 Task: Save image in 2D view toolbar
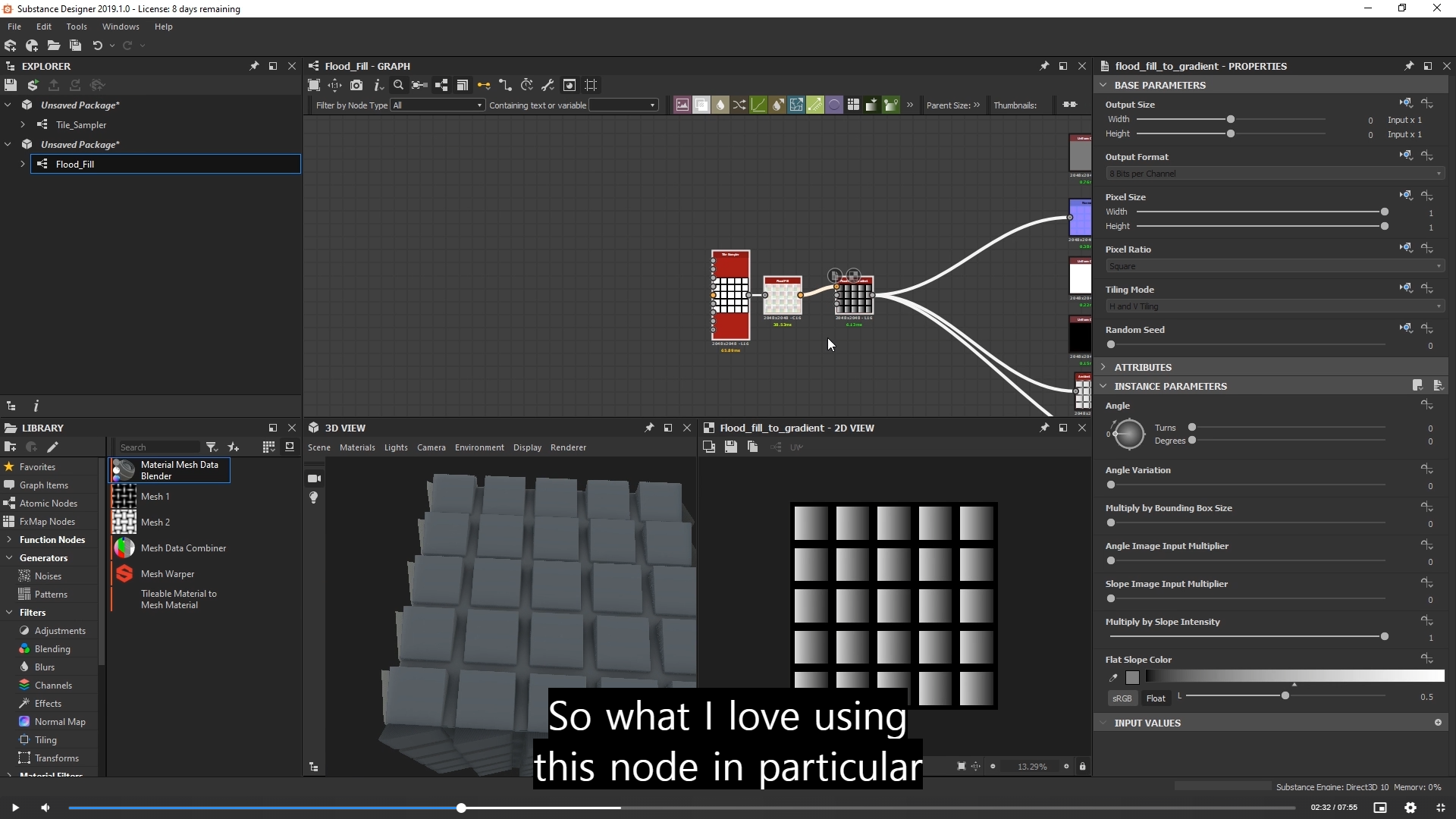(730, 447)
